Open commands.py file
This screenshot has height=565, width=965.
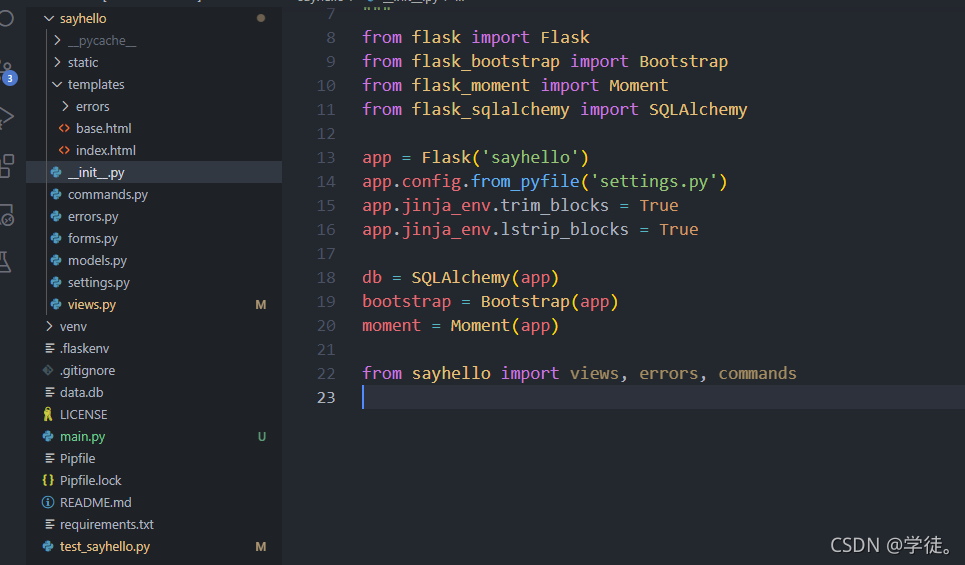(x=108, y=194)
